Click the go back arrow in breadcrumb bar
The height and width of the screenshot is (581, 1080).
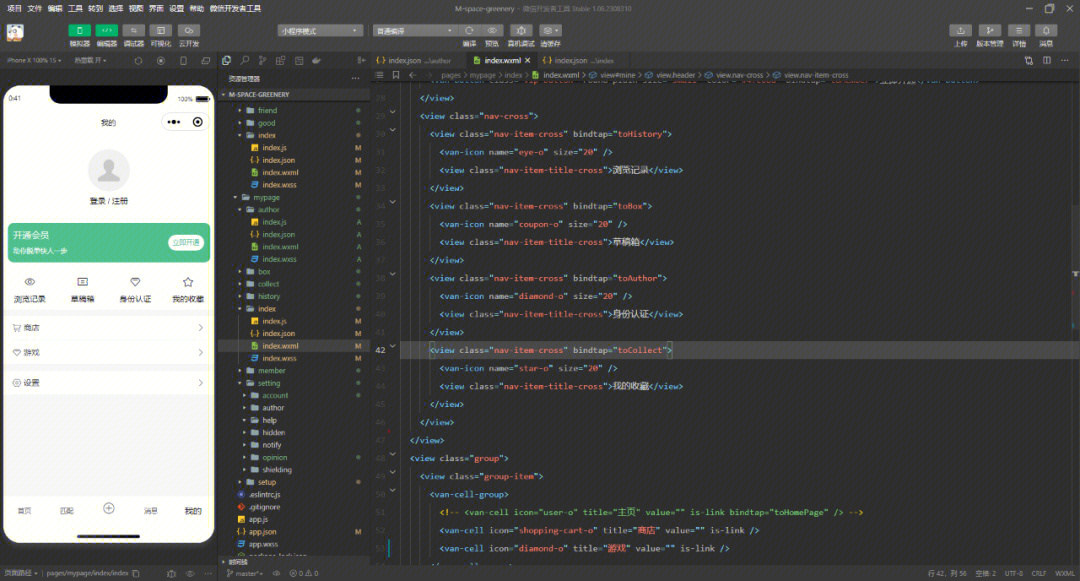[413, 75]
